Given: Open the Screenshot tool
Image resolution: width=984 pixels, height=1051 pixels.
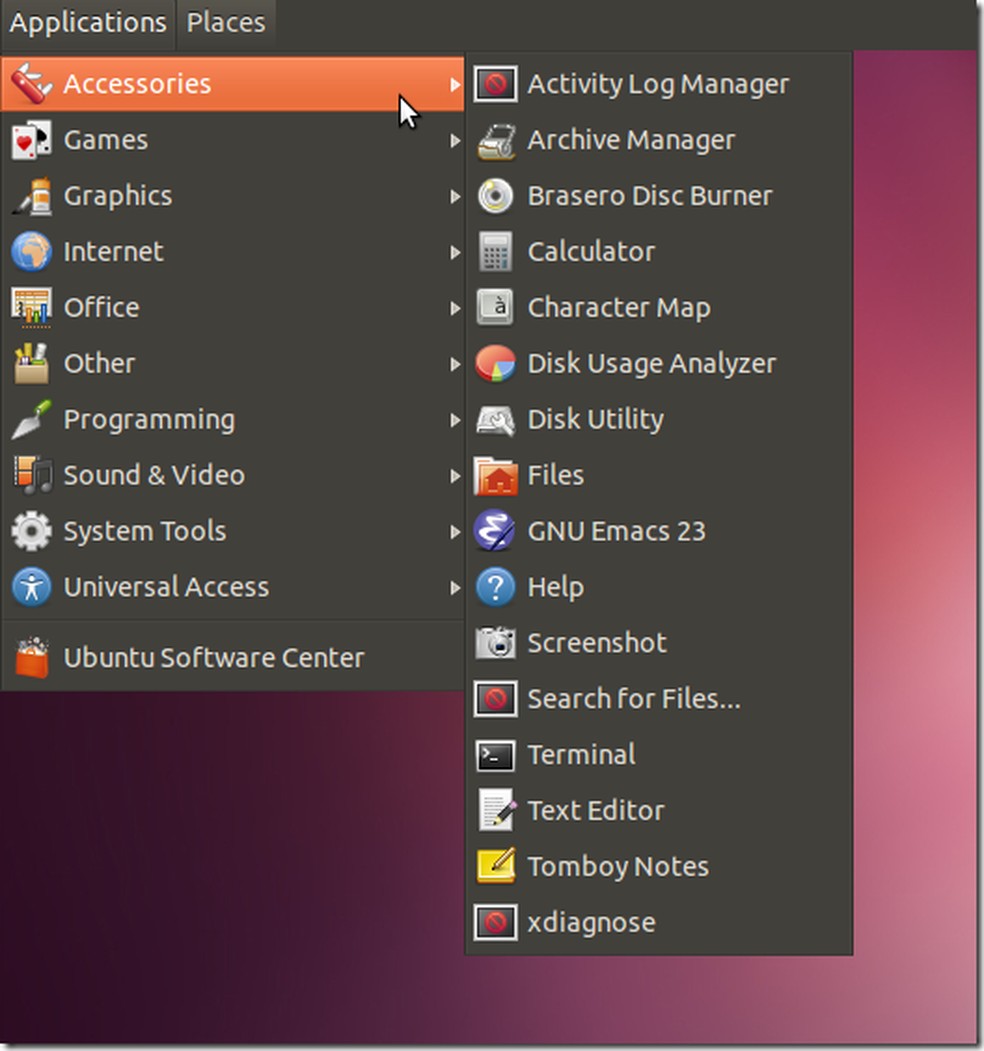Looking at the screenshot, I should [597, 643].
